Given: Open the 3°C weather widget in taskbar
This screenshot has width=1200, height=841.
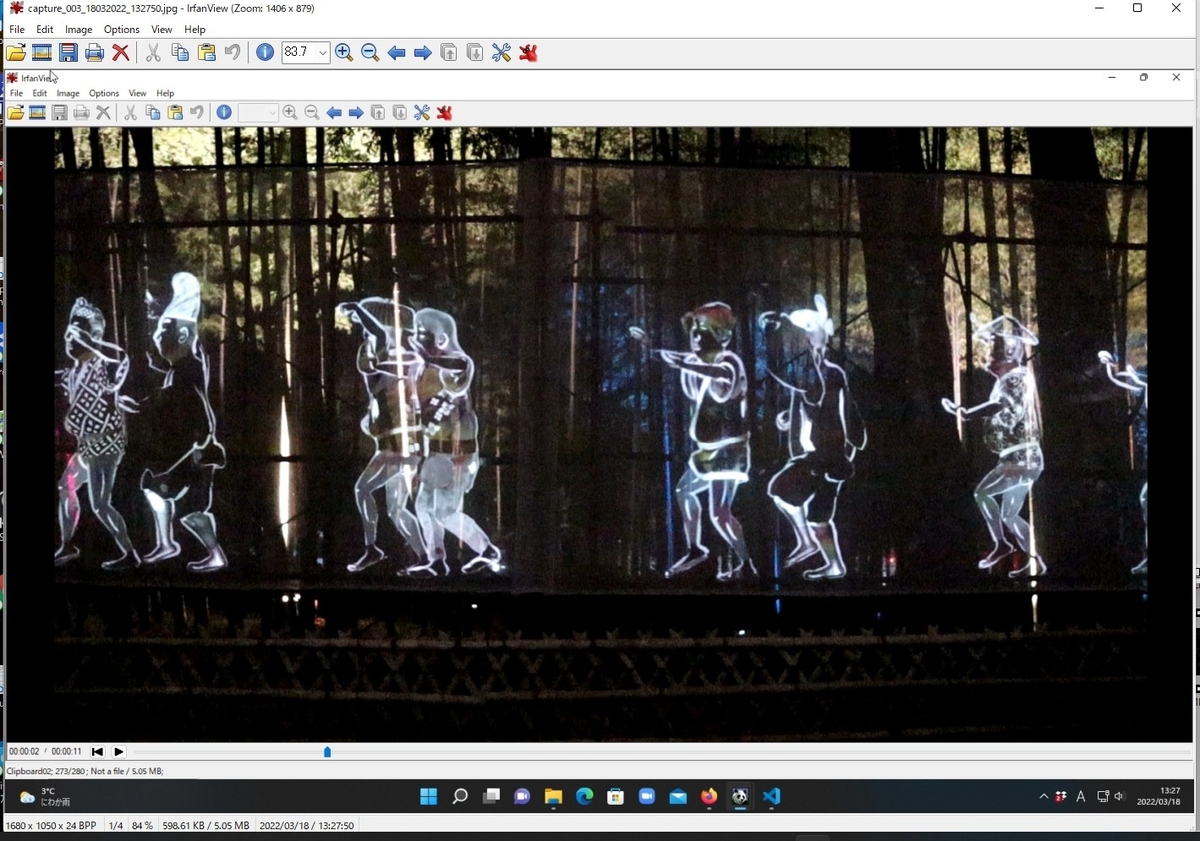Looking at the screenshot, I should pyautogui.click(x=45, y=797).
